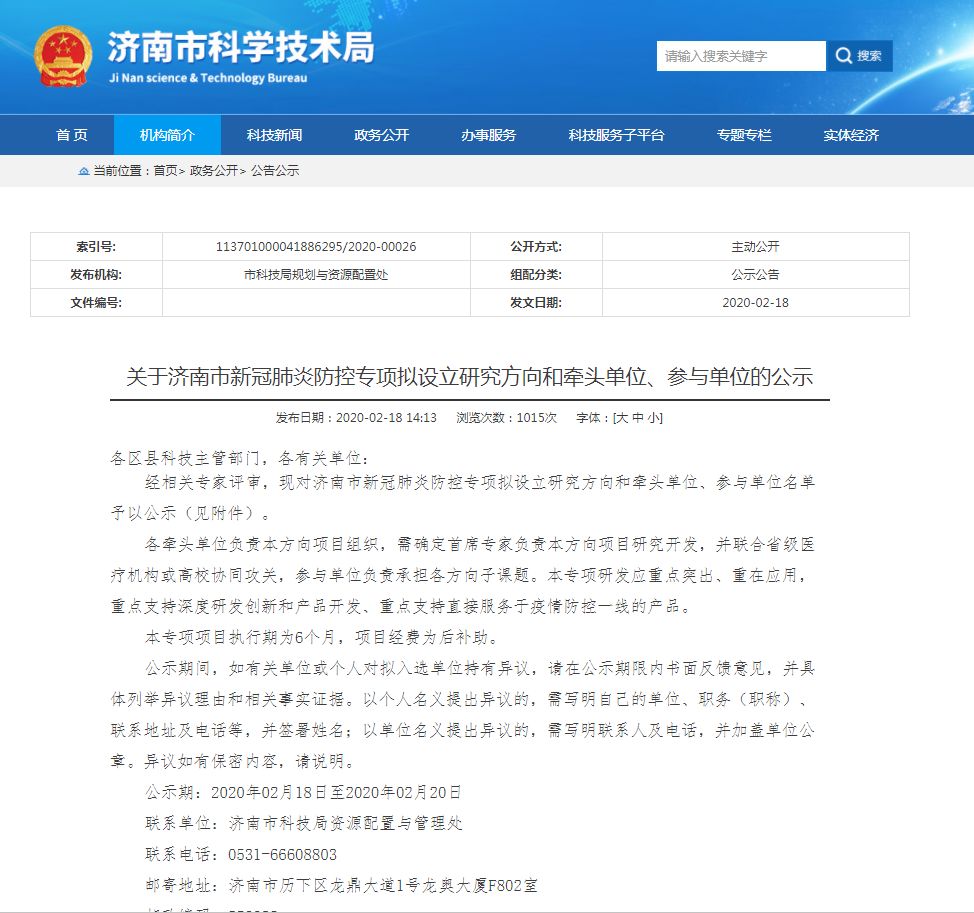Click the national emblem logo

click(x=63, y=57)
